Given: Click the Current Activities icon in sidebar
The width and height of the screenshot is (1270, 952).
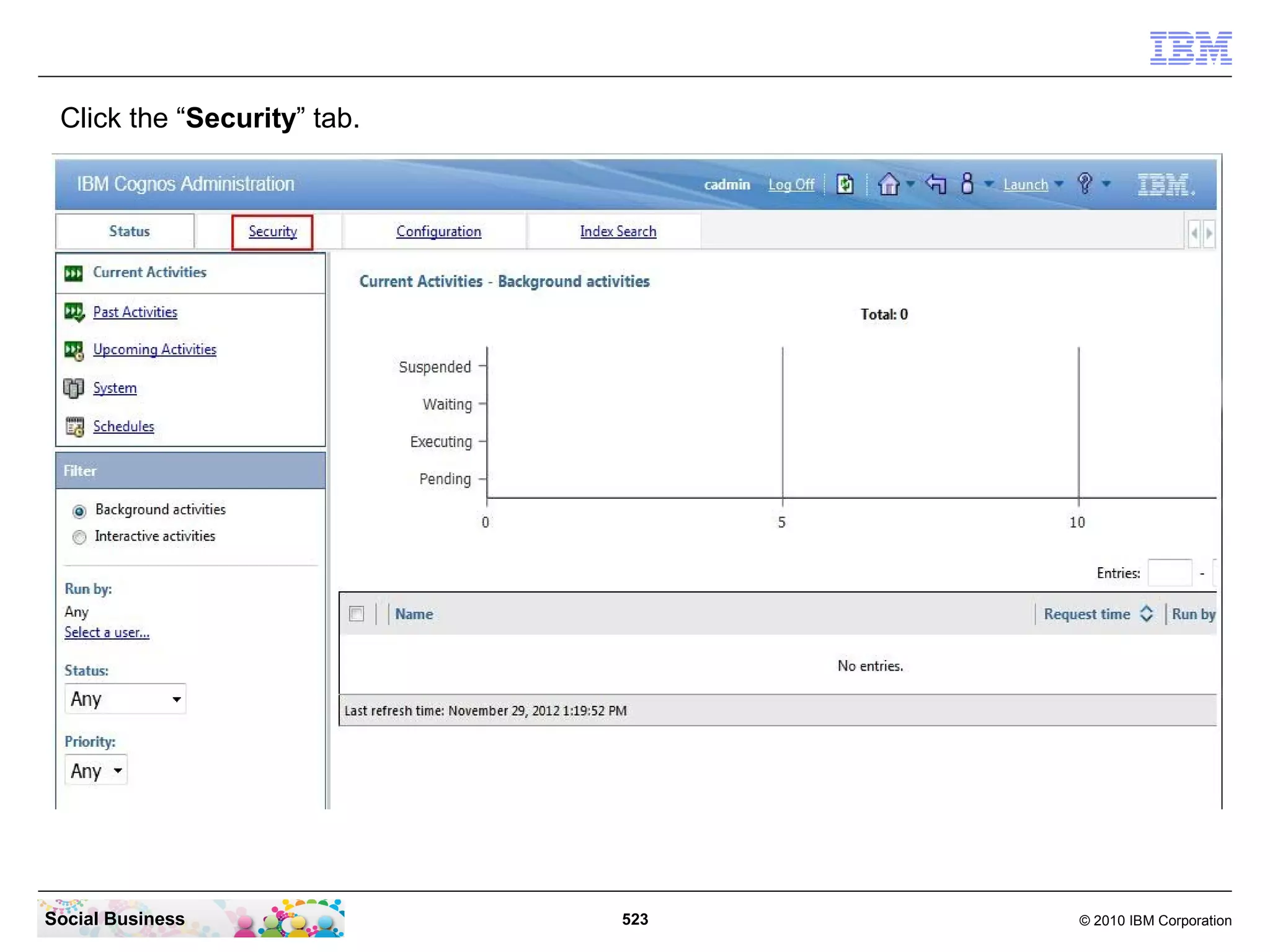Looking at the screenshot, I should point(73,273).
